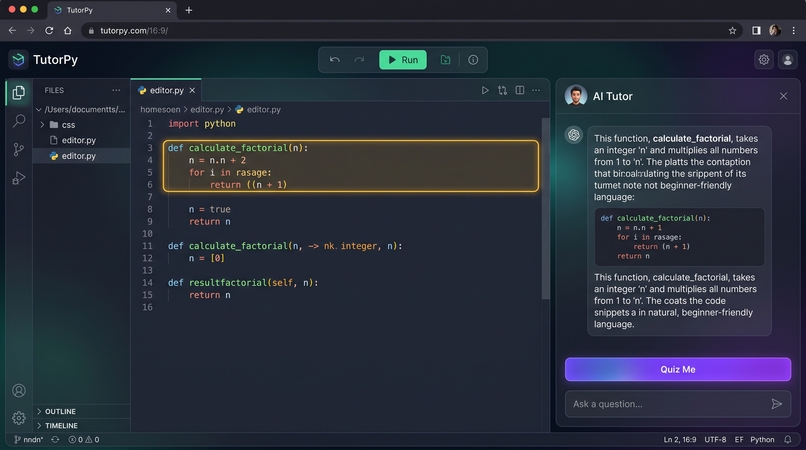The height and width of the screenshot is (450, 806).
Task: Click 'n = true' on line 8
Action: 209,209
